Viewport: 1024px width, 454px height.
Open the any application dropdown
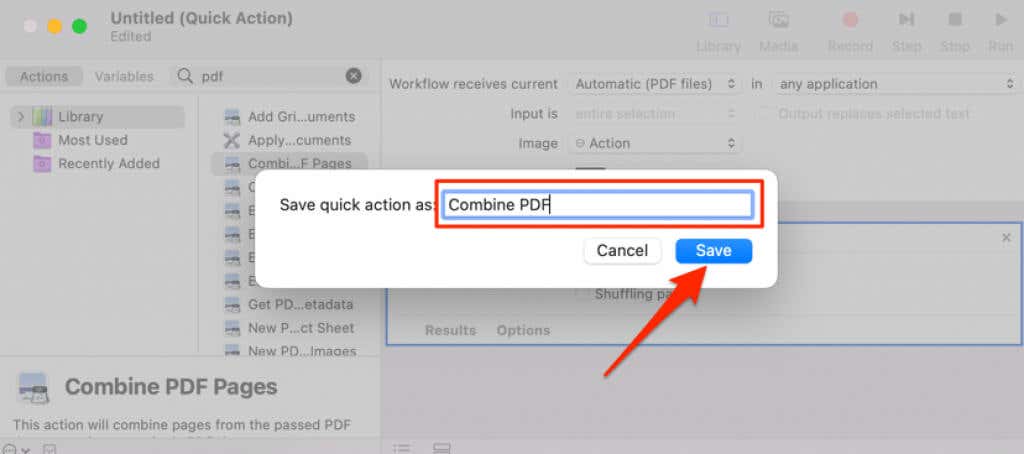click(x=894, y=84)
